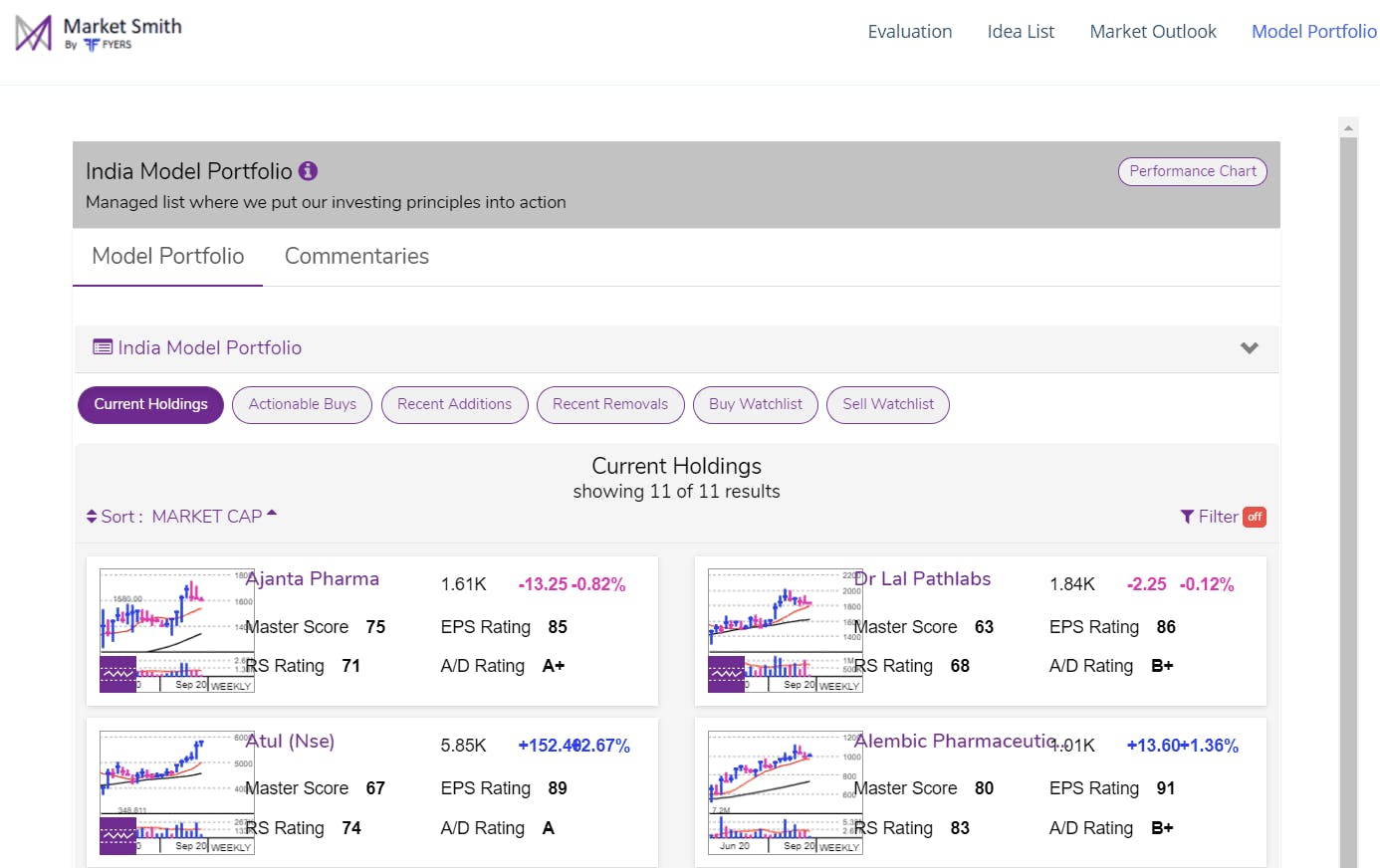Viewport: 1380px width, 868px height.
Task: Open the India Model Portfolio info icon
Action: pyautogui.click(x=309, y=171)
